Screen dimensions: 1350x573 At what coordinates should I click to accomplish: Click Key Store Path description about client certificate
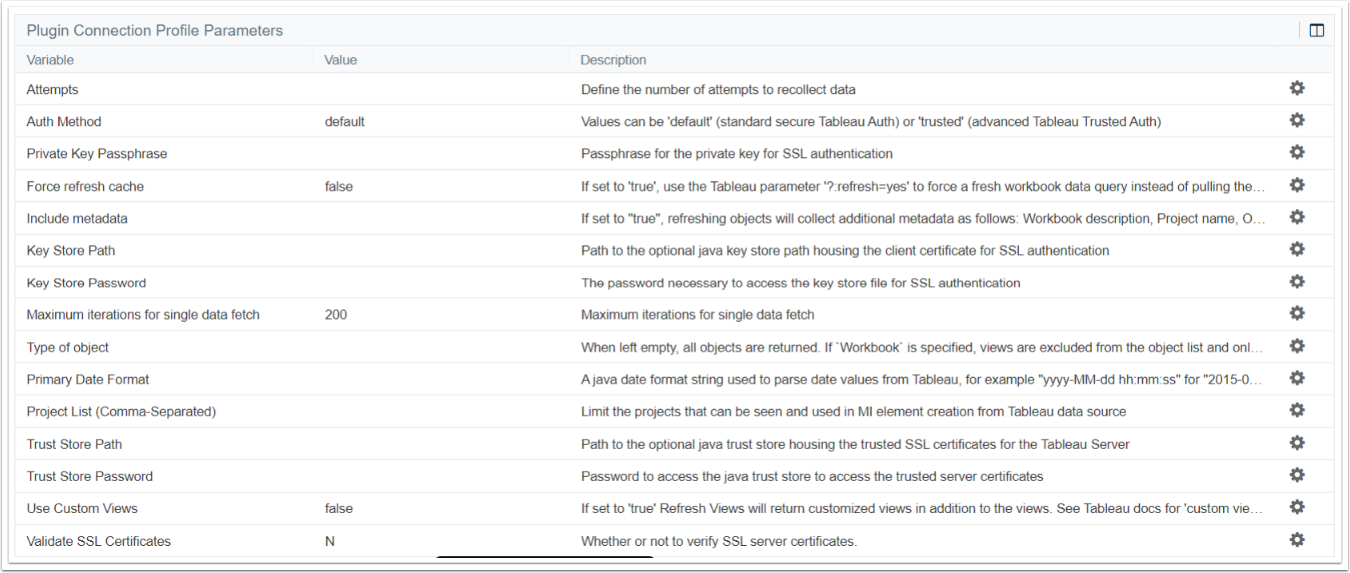click(845, 250)
